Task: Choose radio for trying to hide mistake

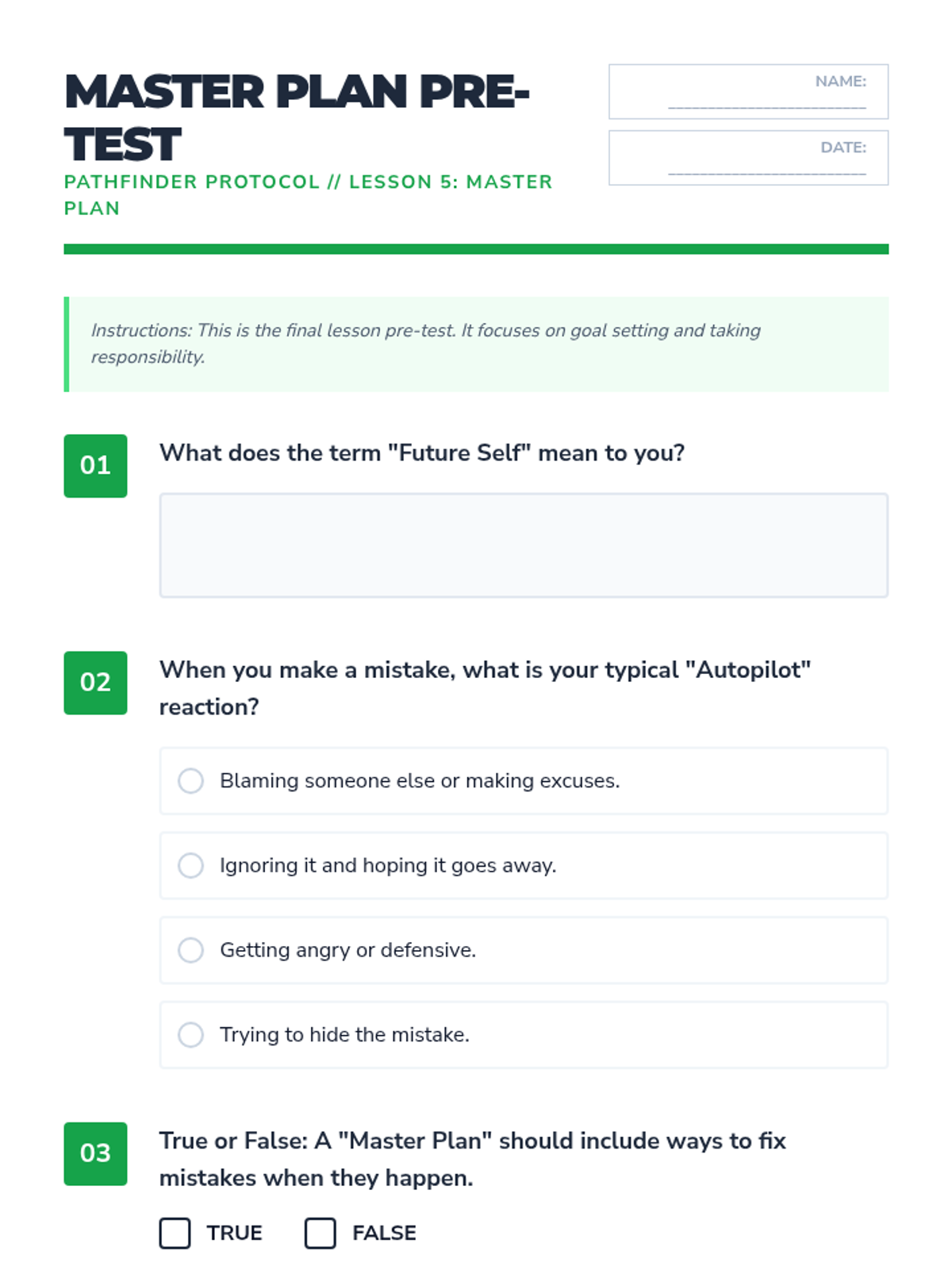Action: coord(190,1034)
